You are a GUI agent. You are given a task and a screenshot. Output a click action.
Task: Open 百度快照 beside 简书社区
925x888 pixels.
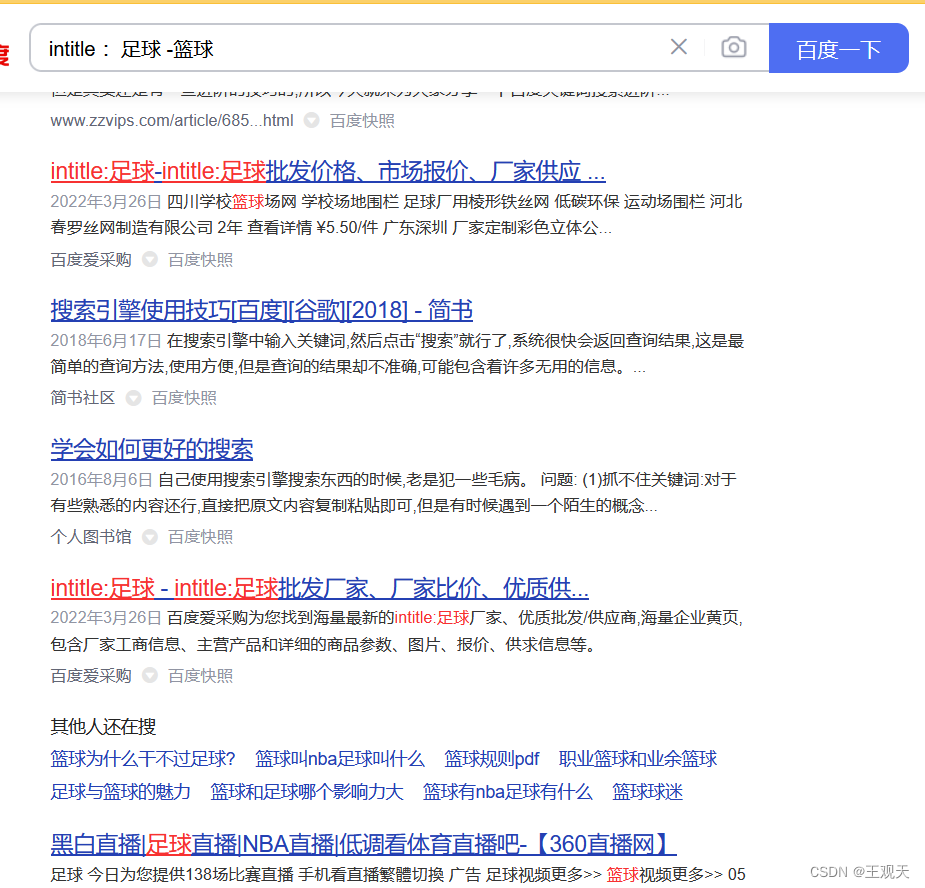pyautogui.click(x=184, y=398)
